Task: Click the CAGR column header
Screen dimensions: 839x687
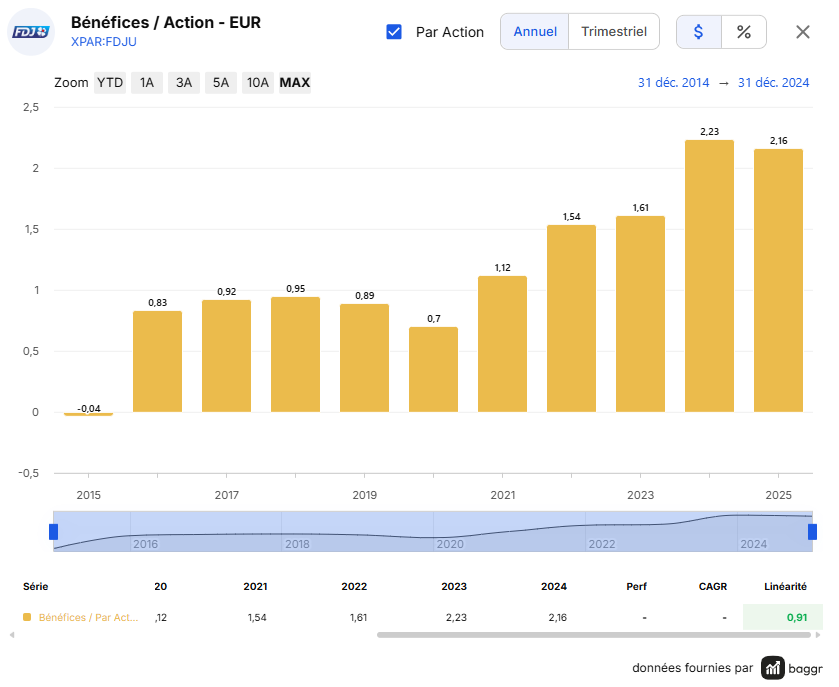Action: click(x=713, y=586)
